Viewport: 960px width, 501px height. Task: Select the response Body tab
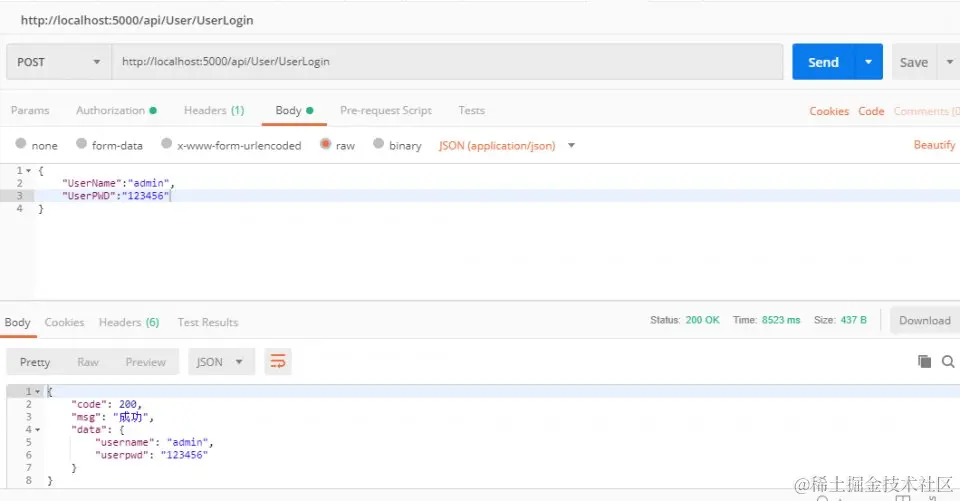pyautogui.click(x=17, y=322)
